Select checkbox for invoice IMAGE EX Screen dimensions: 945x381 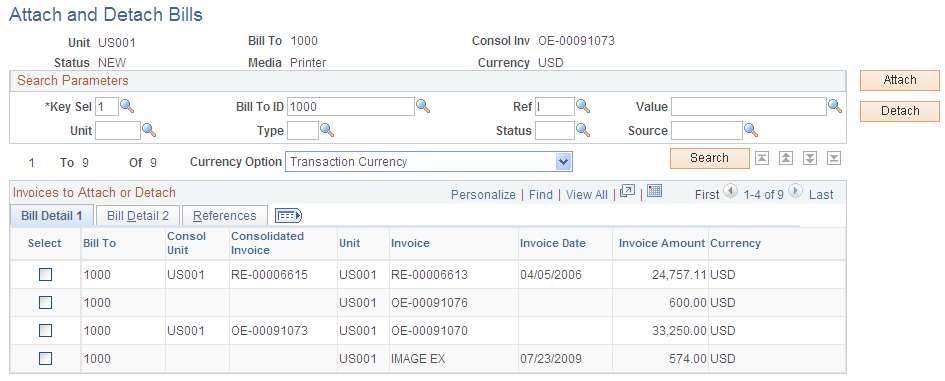45,359
